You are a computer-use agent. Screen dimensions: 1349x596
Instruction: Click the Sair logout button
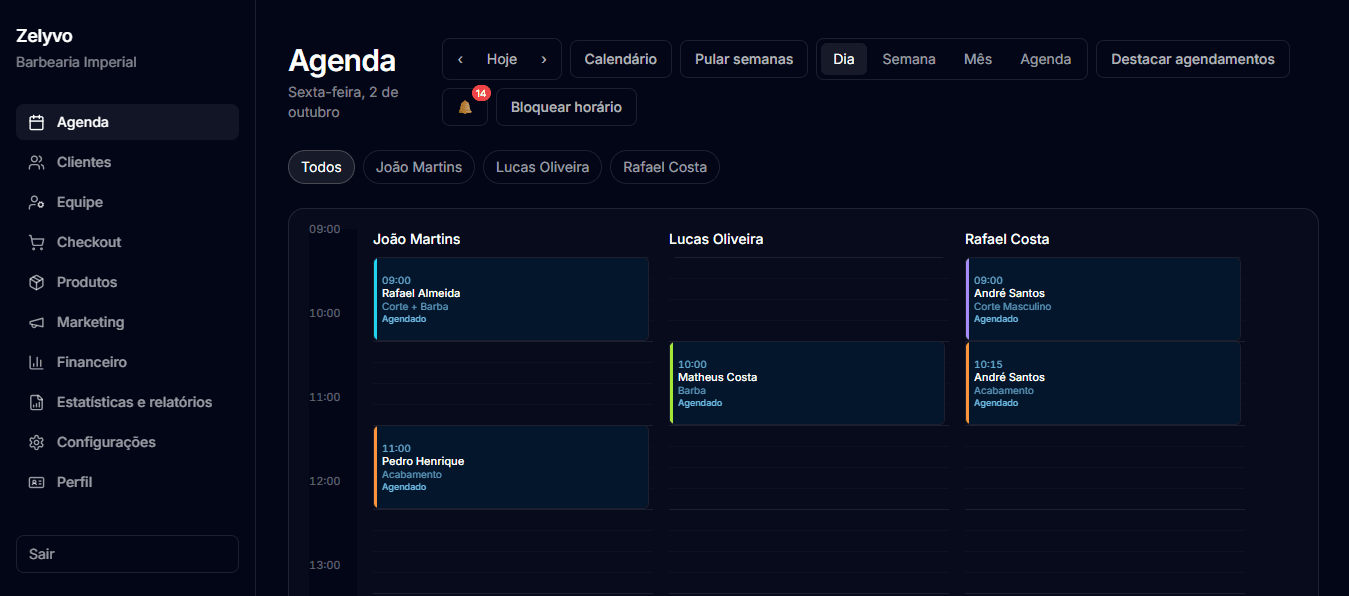[x=127, y=554]
